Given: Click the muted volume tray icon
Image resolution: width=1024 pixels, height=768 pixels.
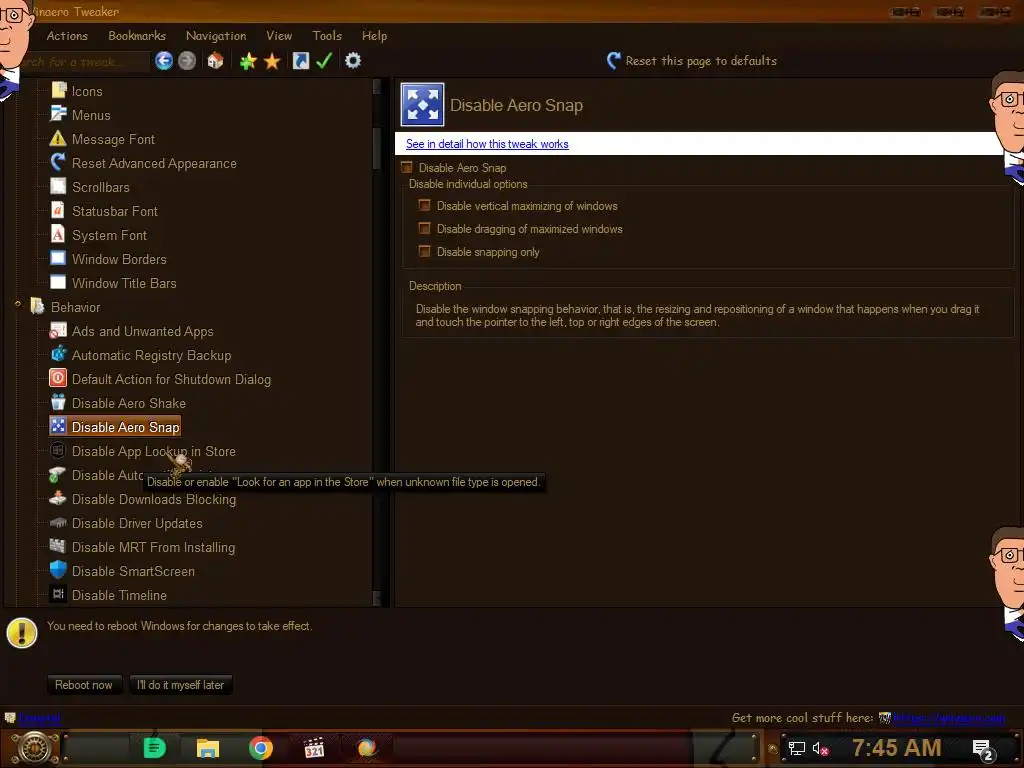Looking at the screenshot, I should click(x=820, y=749).
